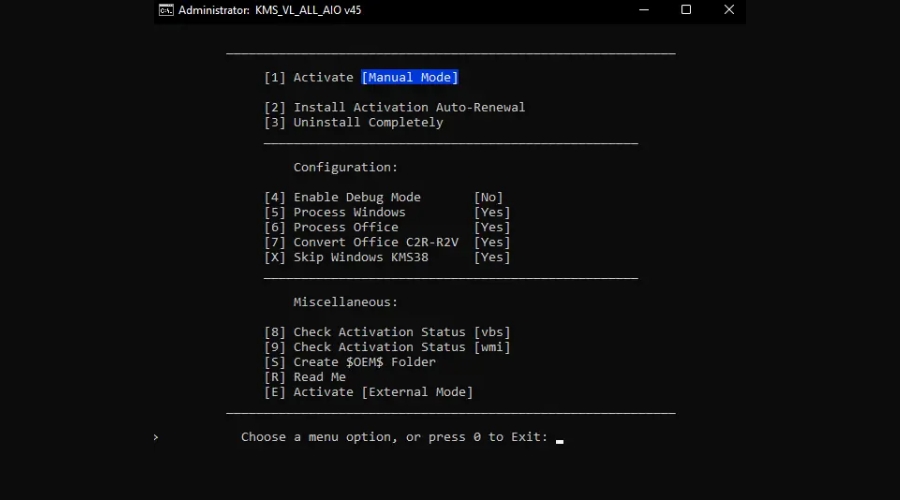The image size is (900, 500).
Task: Click the '[No]' value for Debug Mode
Action: tap(488, 197)
